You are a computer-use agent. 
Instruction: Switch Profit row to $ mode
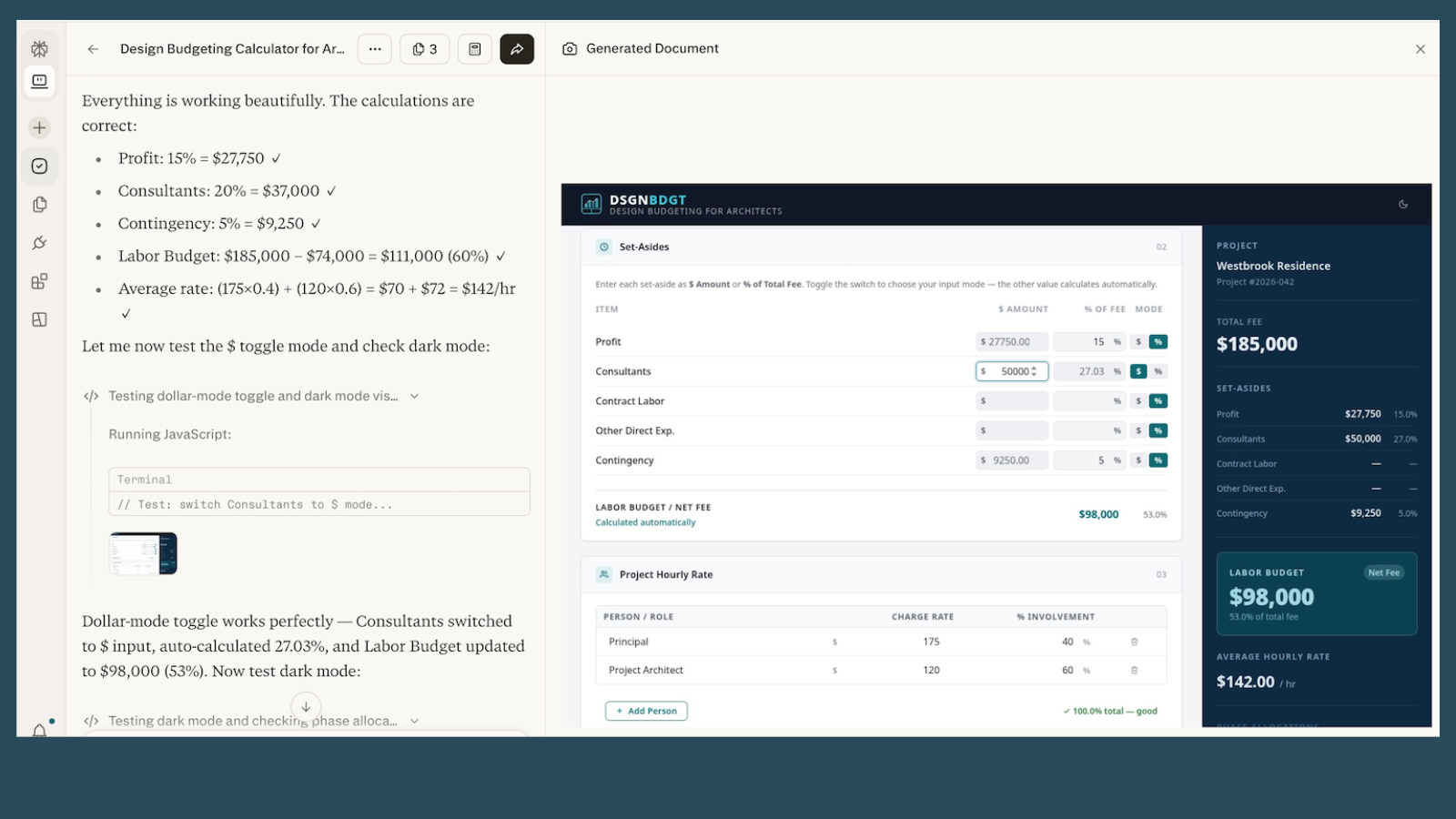(1138, 342)
